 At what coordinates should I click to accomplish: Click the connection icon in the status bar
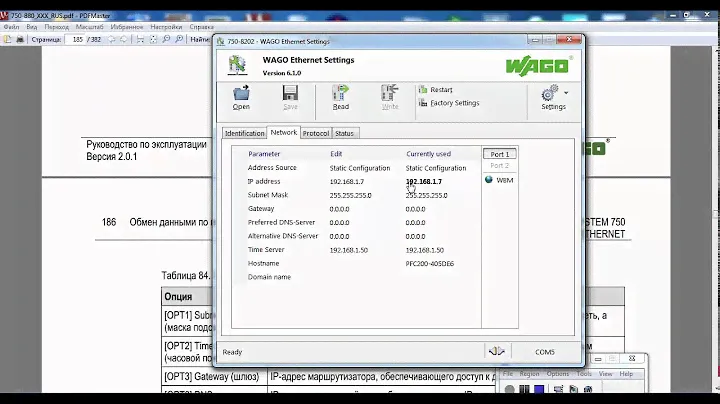click(496, 351)
